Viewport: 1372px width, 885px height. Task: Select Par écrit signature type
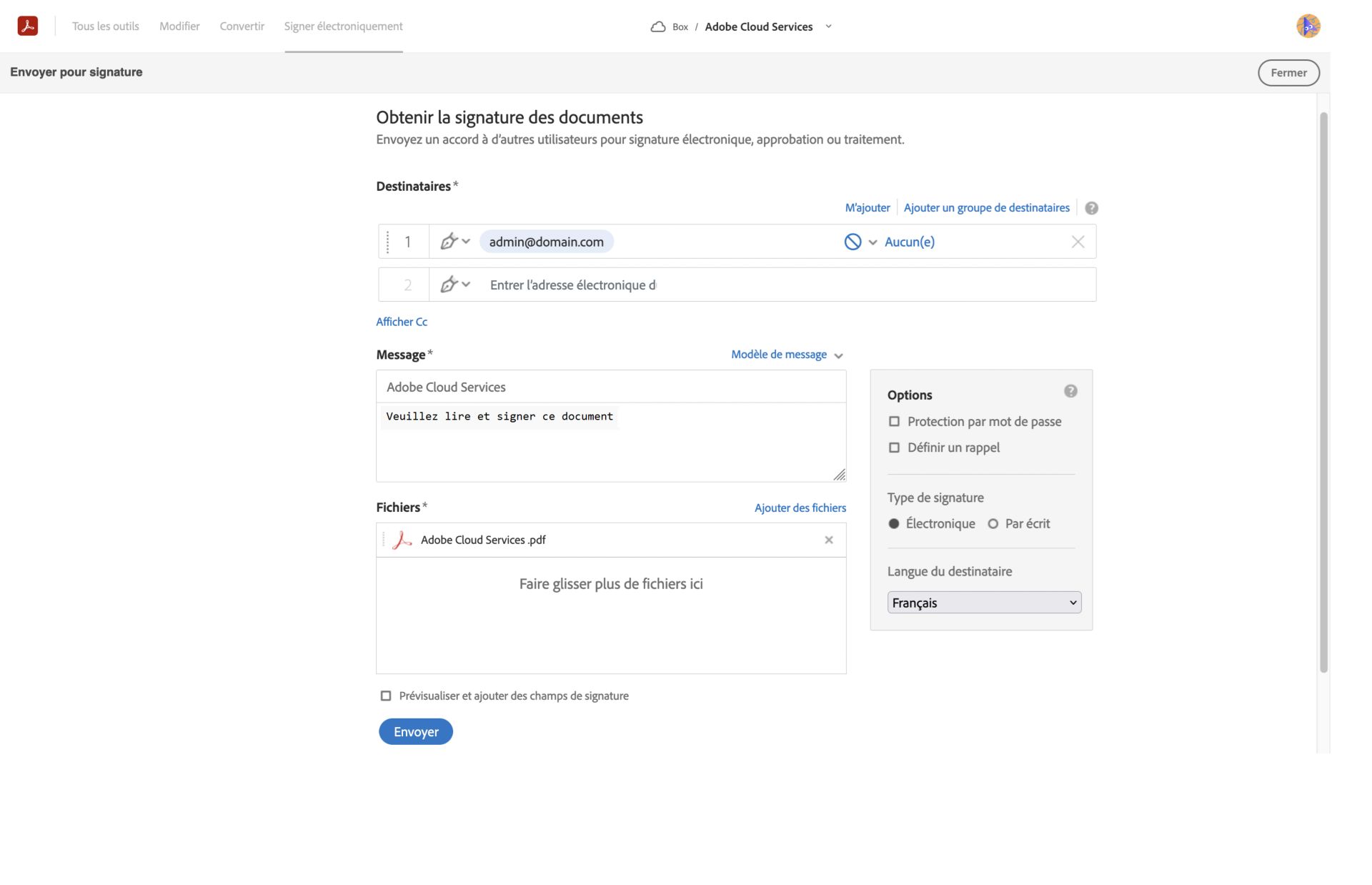(x=993, y=523)
